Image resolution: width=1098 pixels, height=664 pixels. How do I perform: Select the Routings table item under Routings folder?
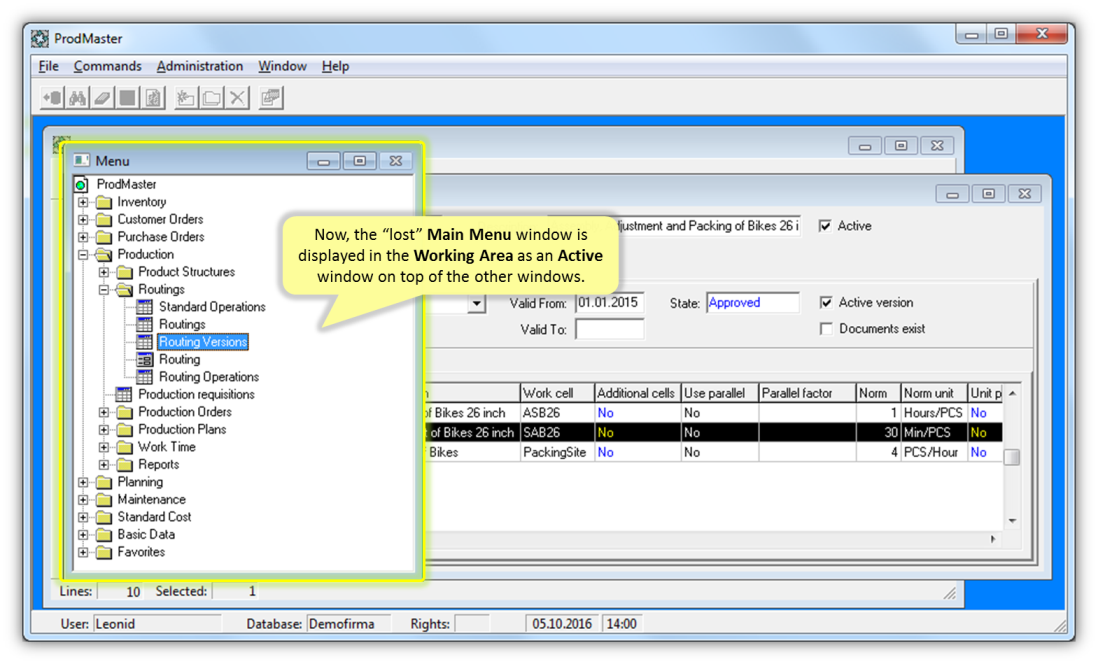tap(182, 324)
